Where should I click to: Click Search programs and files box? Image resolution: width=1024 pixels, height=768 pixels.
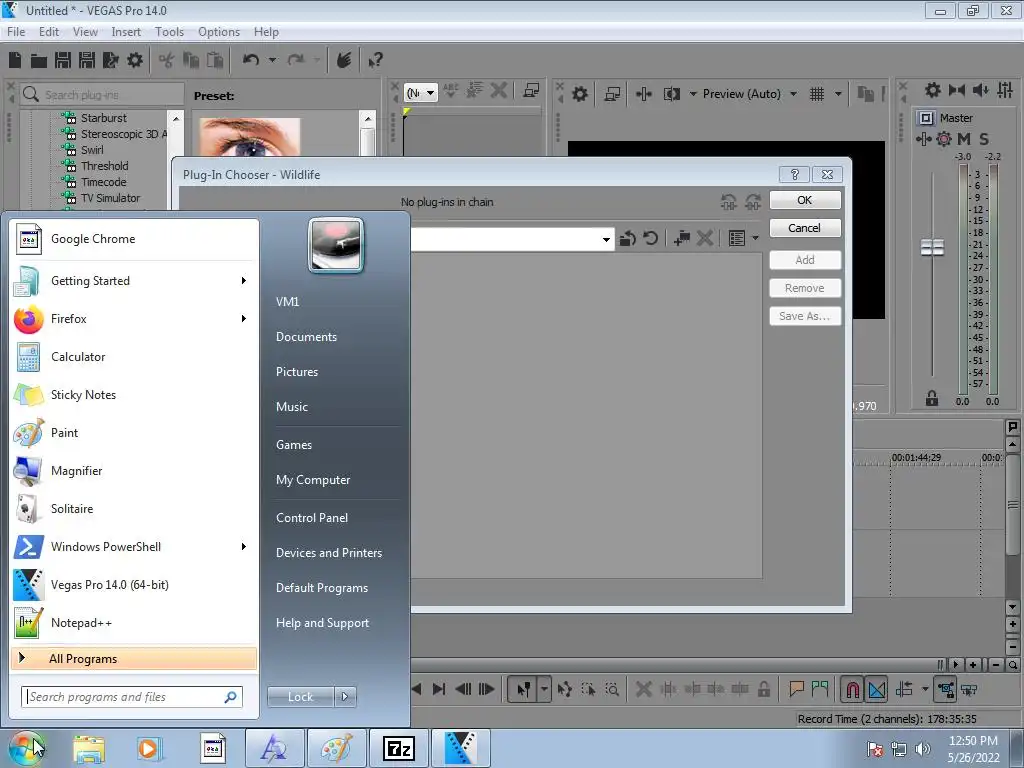click(x=132, y=697)
